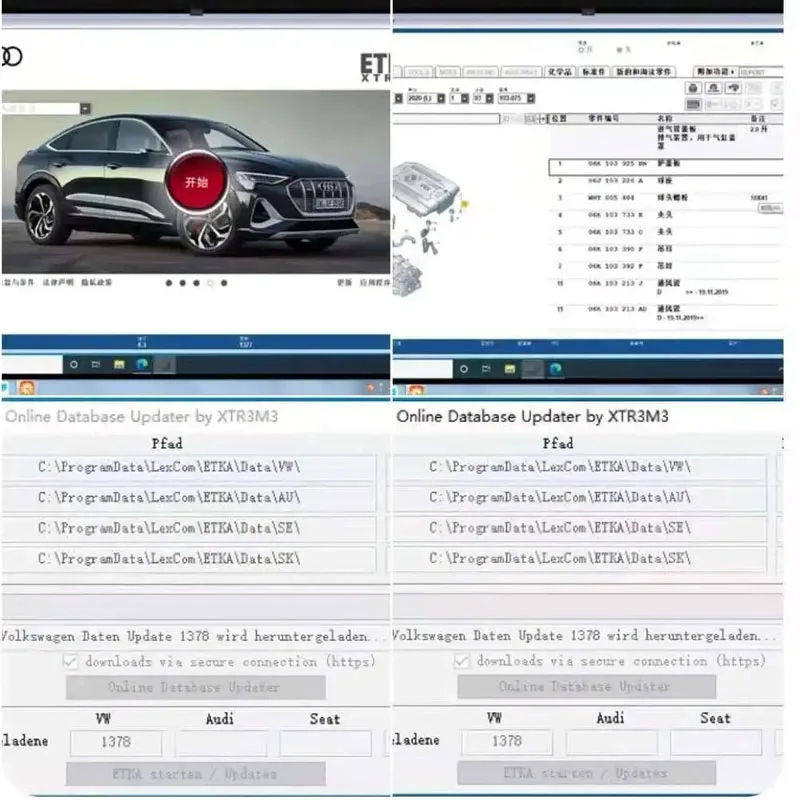Select the last carousel dot below car image
Image resolution: width=800 pixels, height=800 pixels.
[224, 283]
